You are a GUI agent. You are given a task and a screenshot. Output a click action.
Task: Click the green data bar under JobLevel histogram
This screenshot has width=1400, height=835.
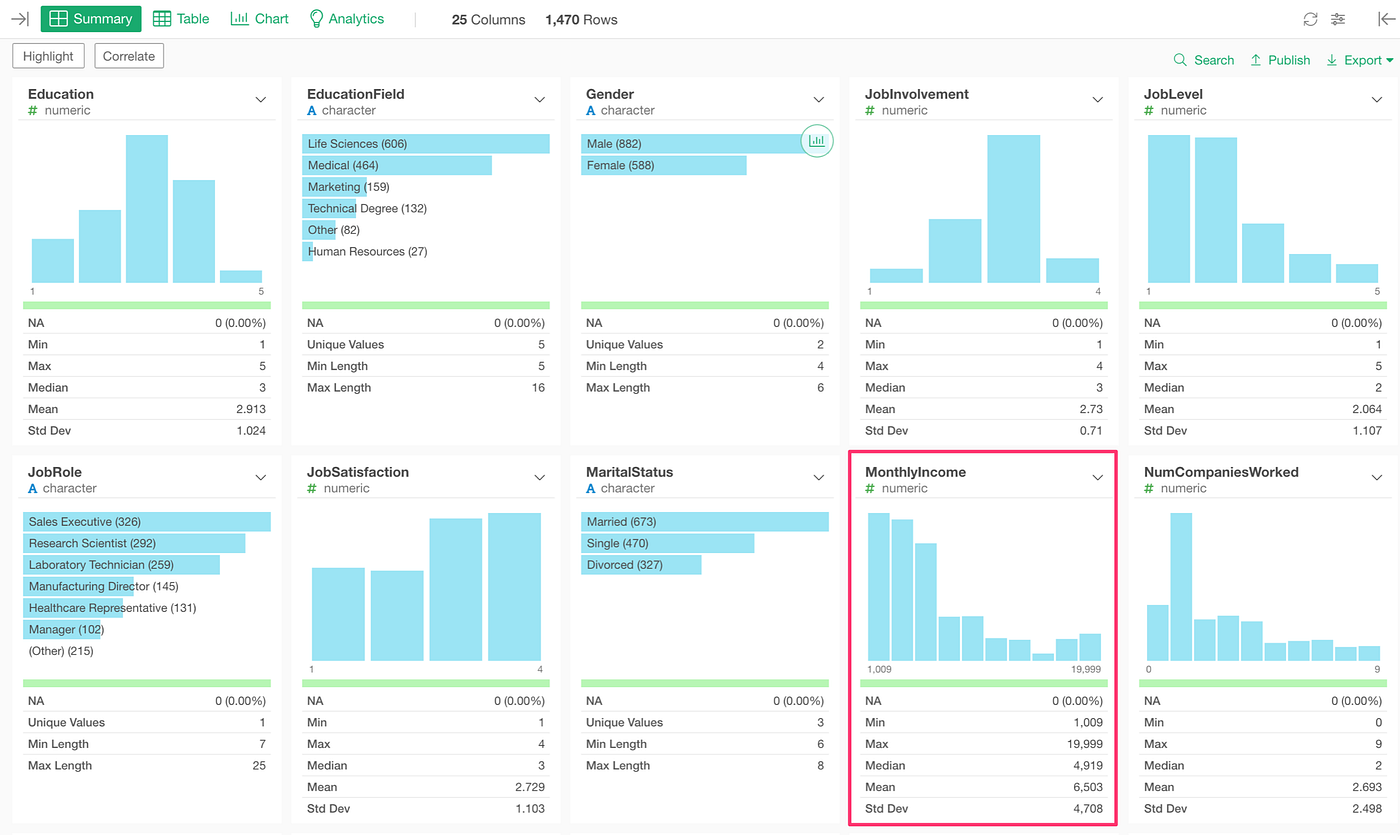pyautogui.click(x=1263, y=305)
